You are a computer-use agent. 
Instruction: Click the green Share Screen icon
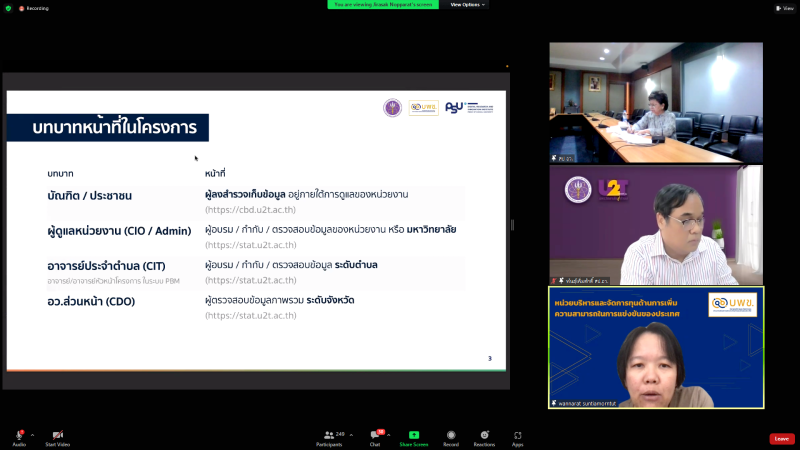pyautogui.click(x=413, y=435)
